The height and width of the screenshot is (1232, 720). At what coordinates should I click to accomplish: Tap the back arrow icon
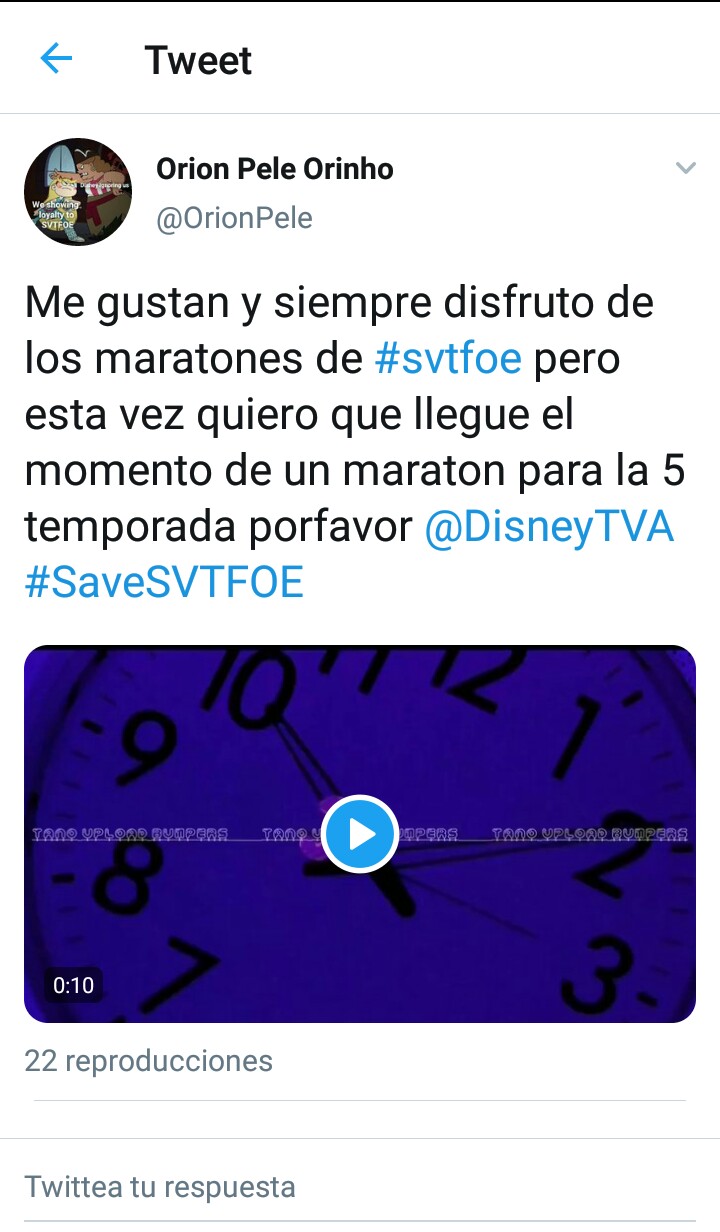click(57, 60)
